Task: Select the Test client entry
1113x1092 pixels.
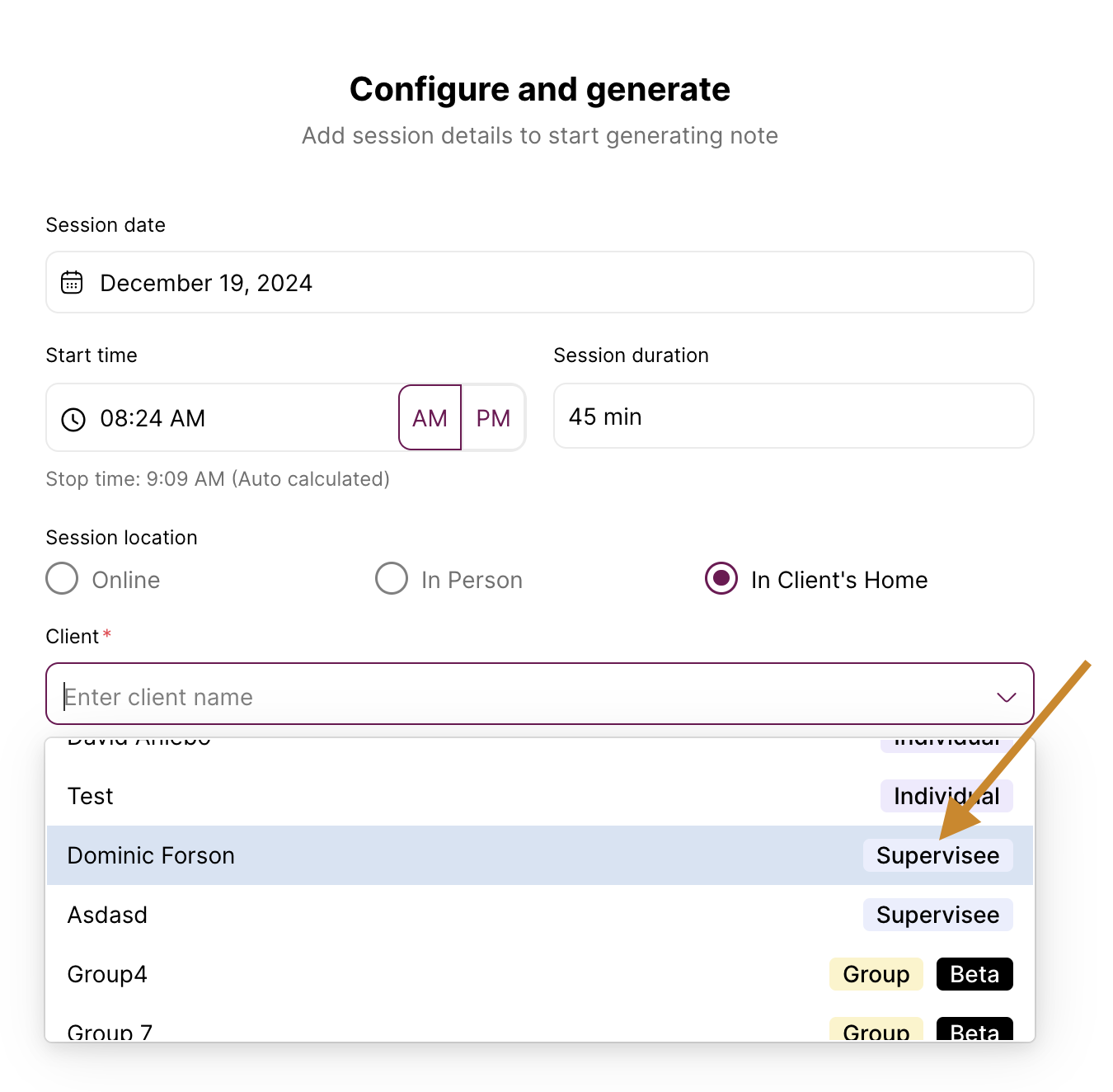Action: 540,796
